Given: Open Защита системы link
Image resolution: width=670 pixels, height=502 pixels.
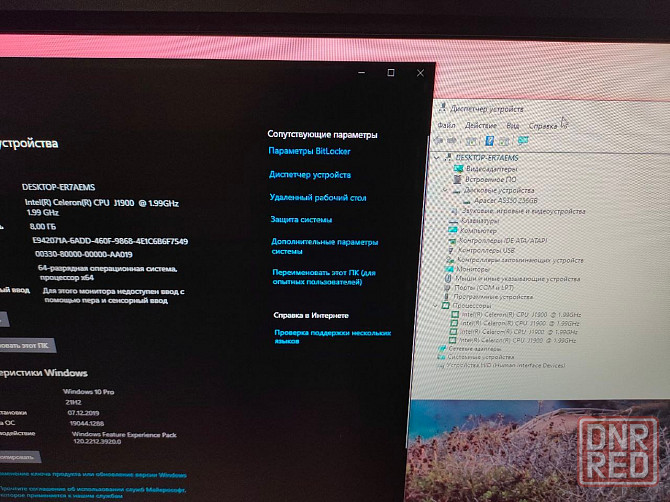Looking at the screenshot, I should 301,220.
